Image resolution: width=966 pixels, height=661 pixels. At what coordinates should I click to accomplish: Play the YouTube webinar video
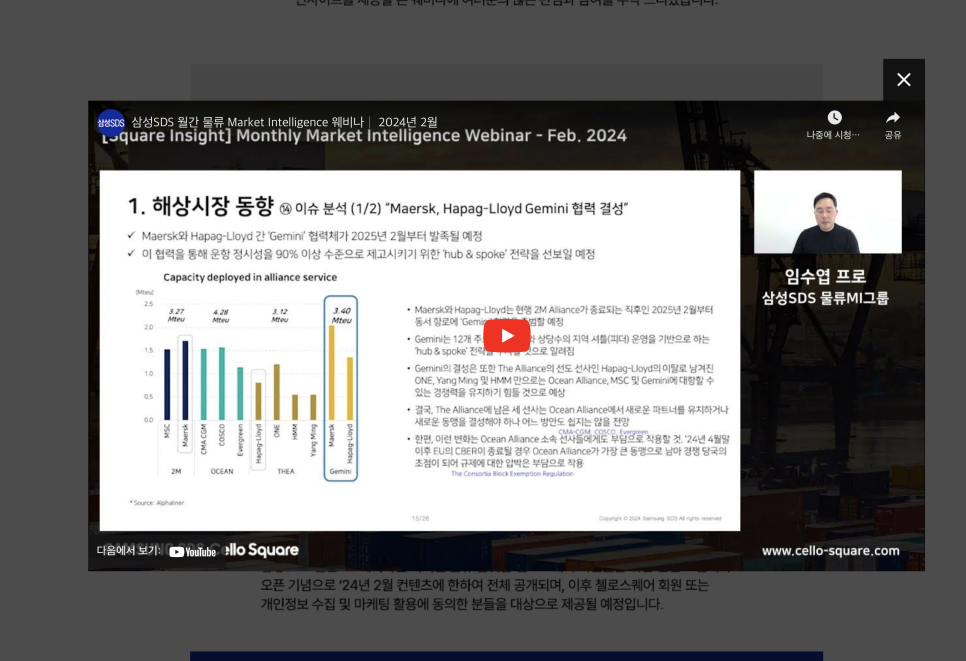(506, 335)
